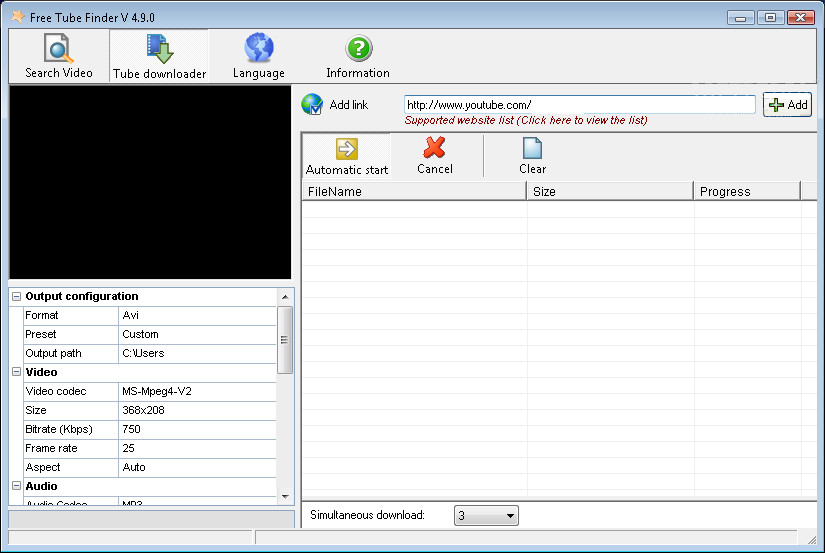Clear the download list
825x553 pixels.
point(532,156)
